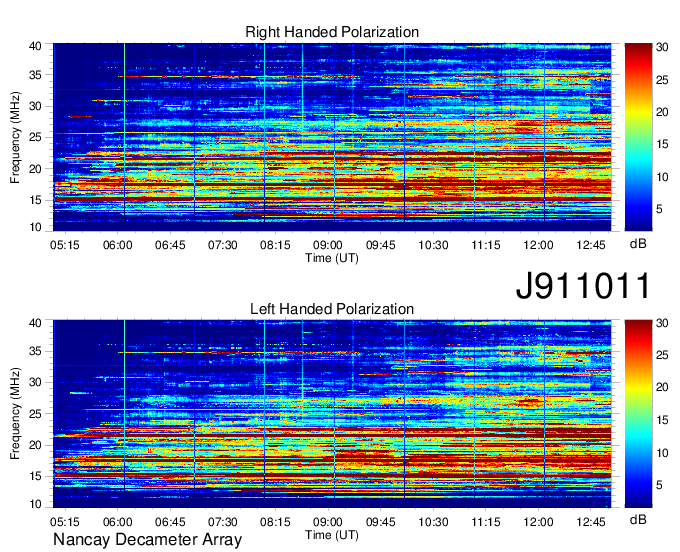Click the 'Left Handed Polarization' plot title
This screenshot has height=552, width=680.
tap(332, 309)
